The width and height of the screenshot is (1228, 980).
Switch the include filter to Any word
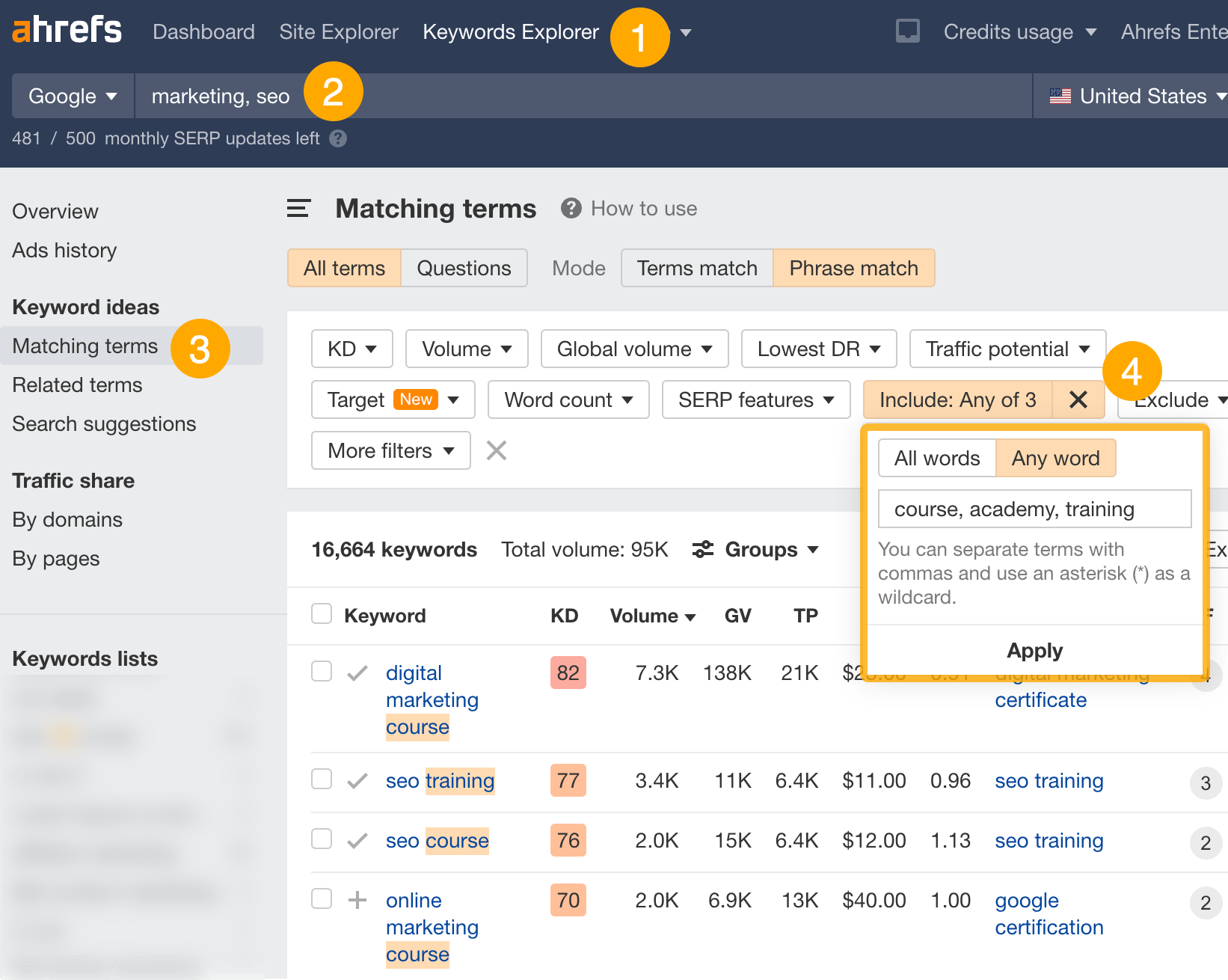pos(1055,458)
